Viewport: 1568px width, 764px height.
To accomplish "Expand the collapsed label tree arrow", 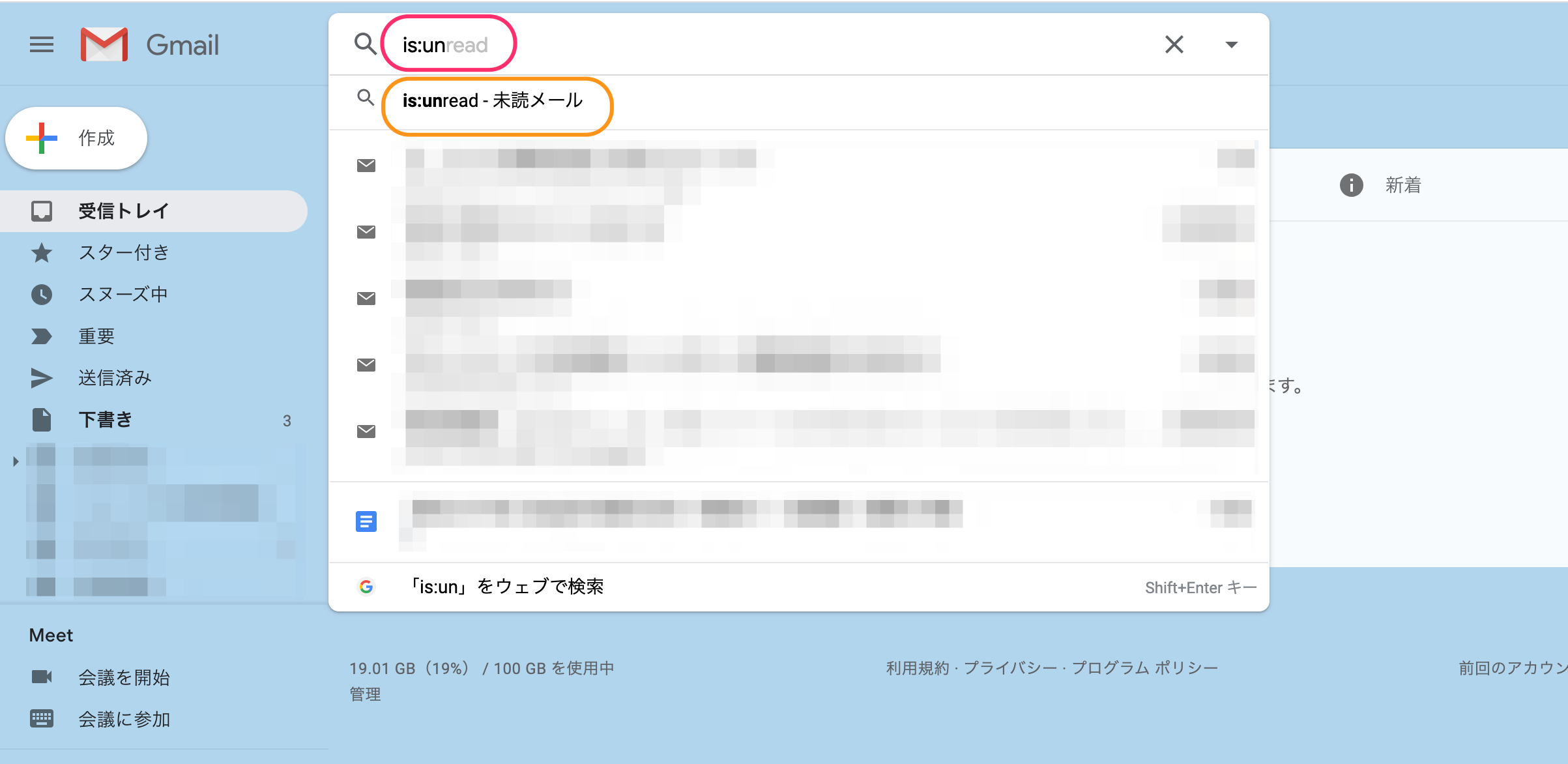I will (16, 462).
